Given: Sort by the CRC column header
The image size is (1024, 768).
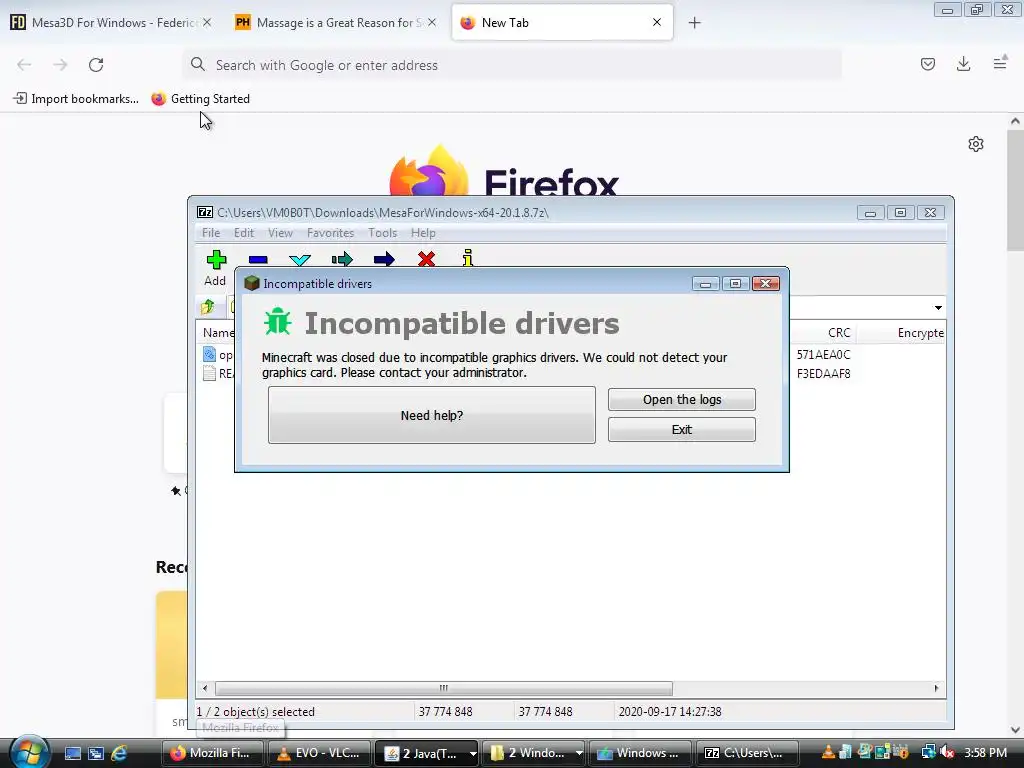Looking at the screenshot, I should (x=839, y=333).
